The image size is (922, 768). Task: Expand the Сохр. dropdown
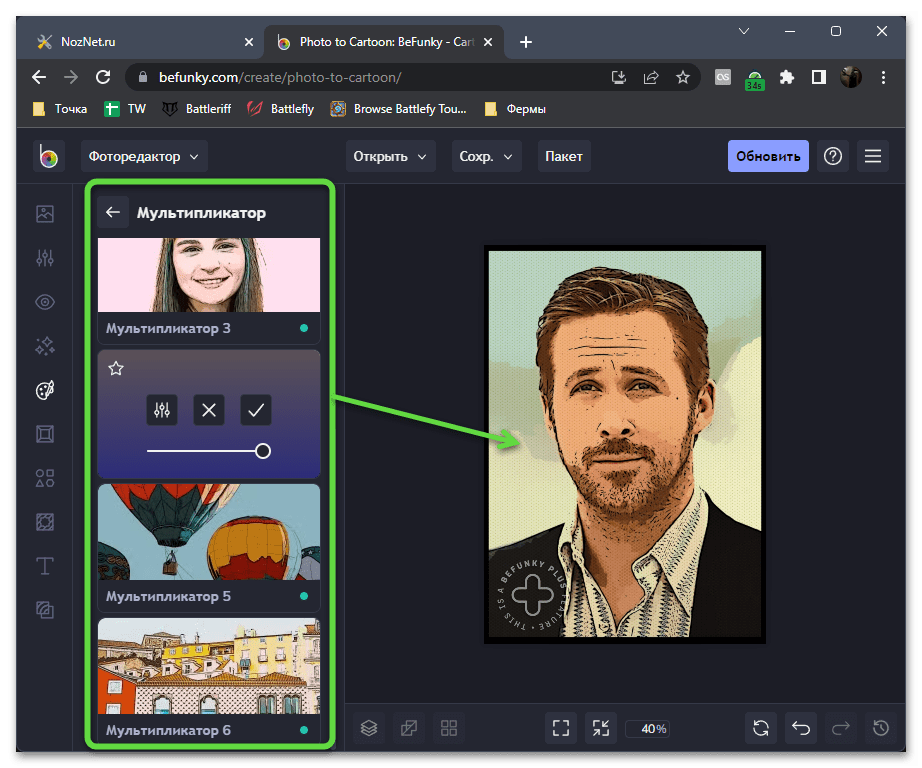click(486, 156)
